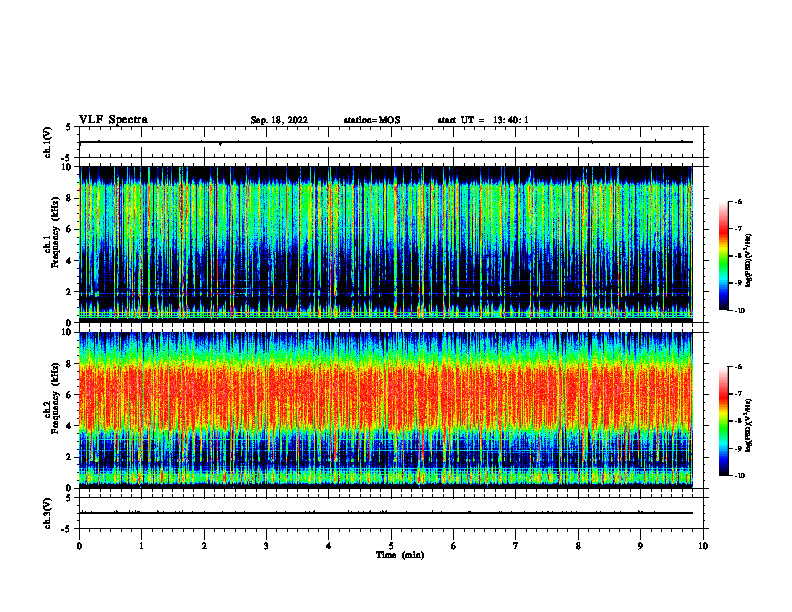Viewport: 792px width, 612px height.
Task: Click the time axis tick label "10"
Action: coord(703,546)
